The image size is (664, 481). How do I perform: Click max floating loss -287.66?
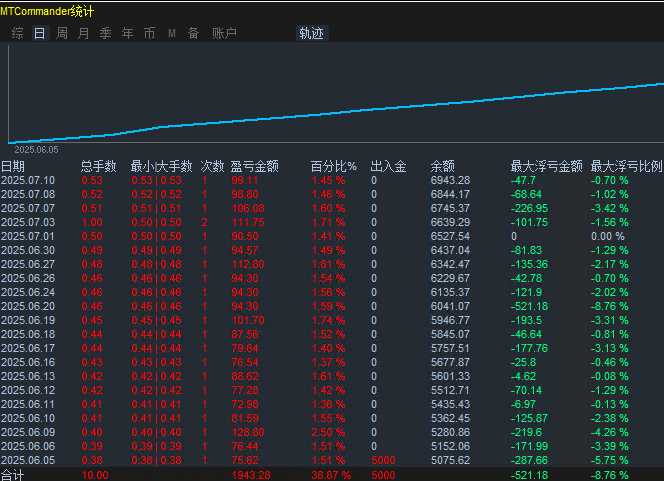point(529,460)
